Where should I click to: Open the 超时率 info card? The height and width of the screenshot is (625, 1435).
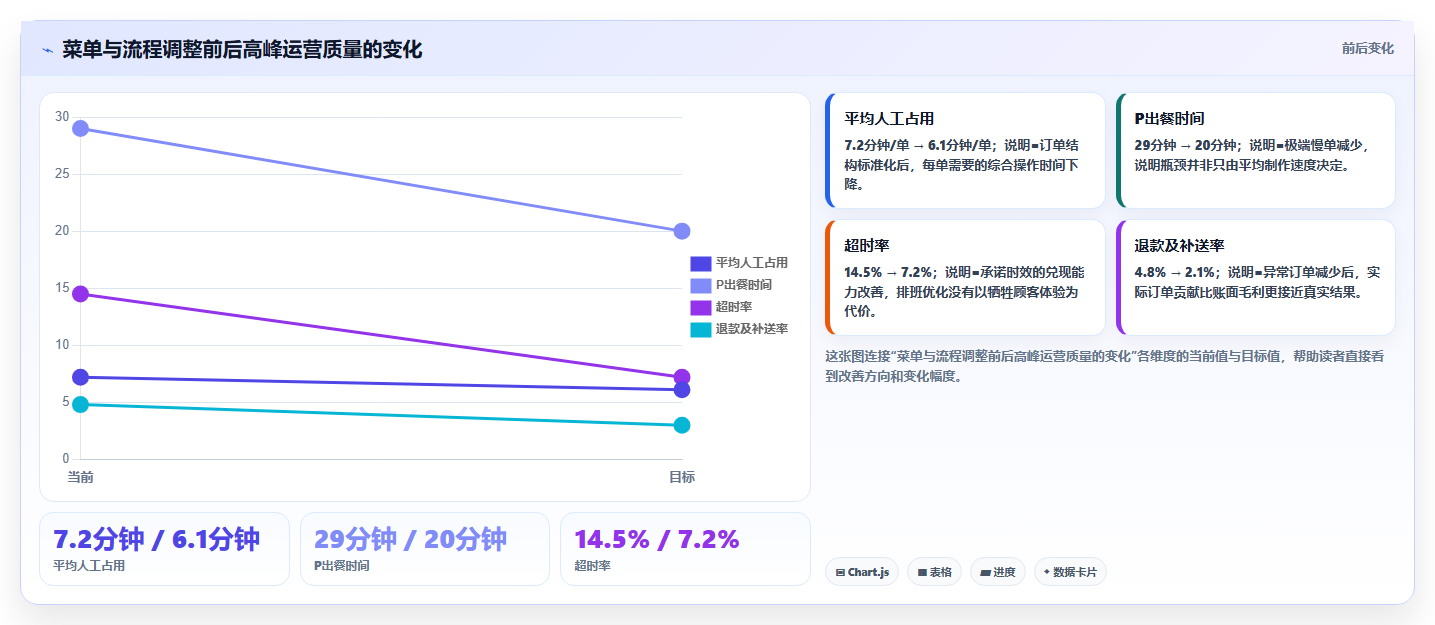coord(965,277)
